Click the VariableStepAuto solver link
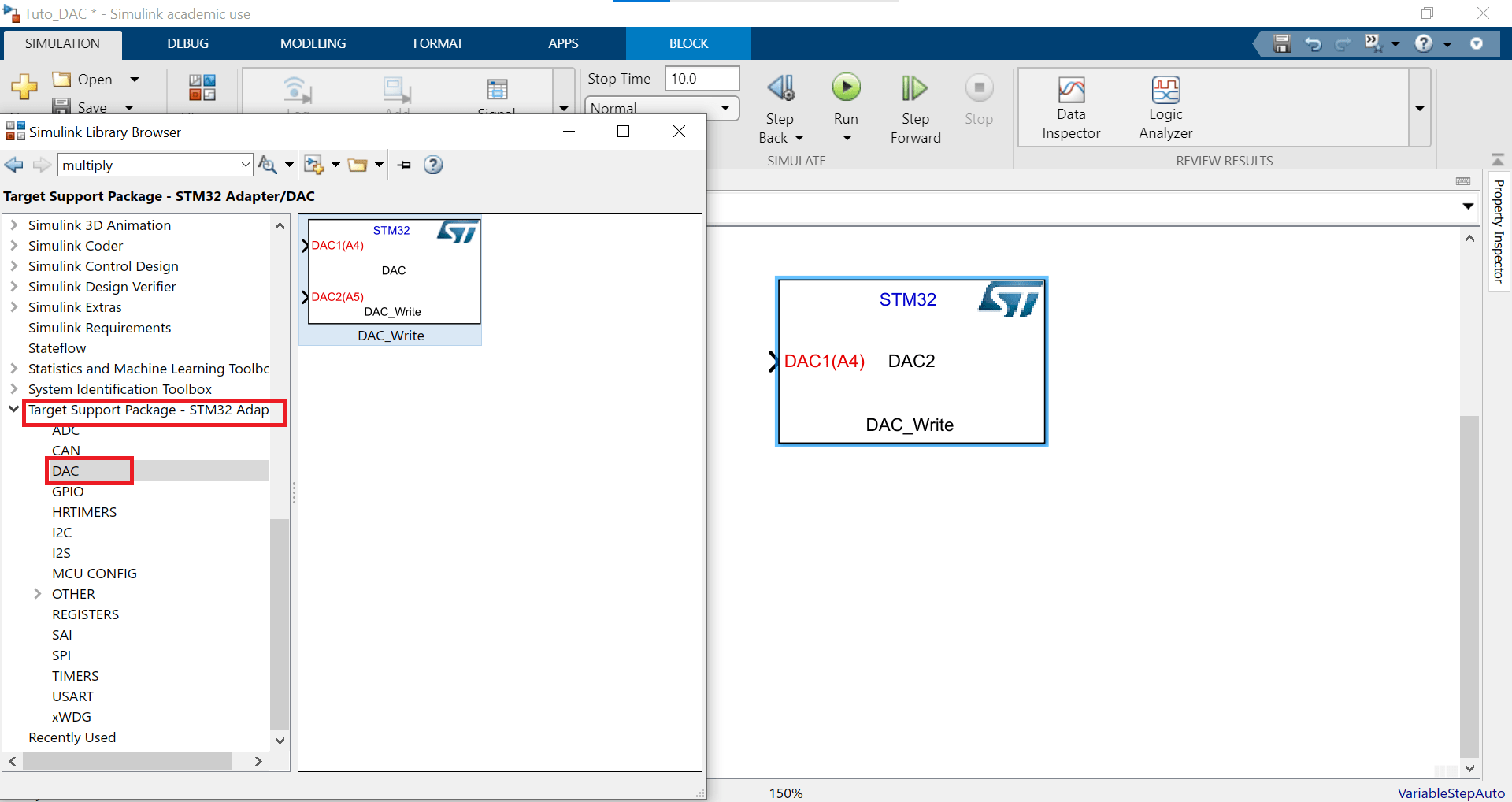 (1451, 793)
